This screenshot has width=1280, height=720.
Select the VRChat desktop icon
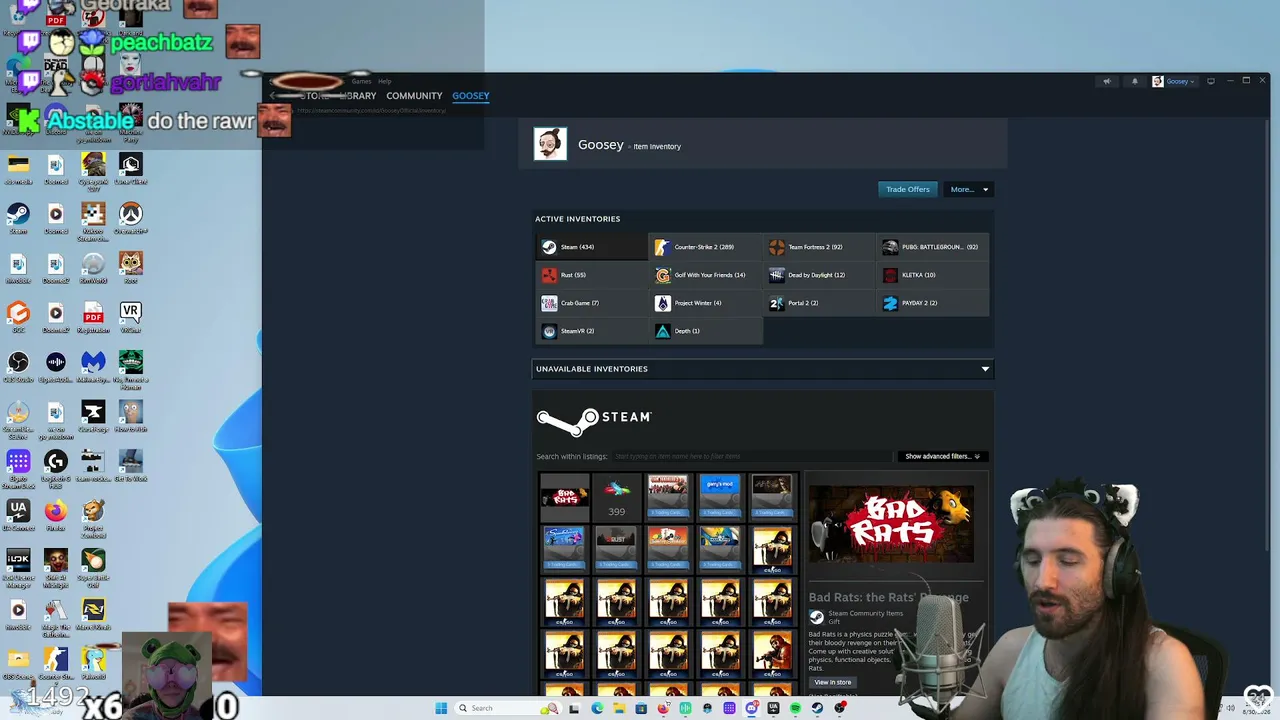(131, 317)
